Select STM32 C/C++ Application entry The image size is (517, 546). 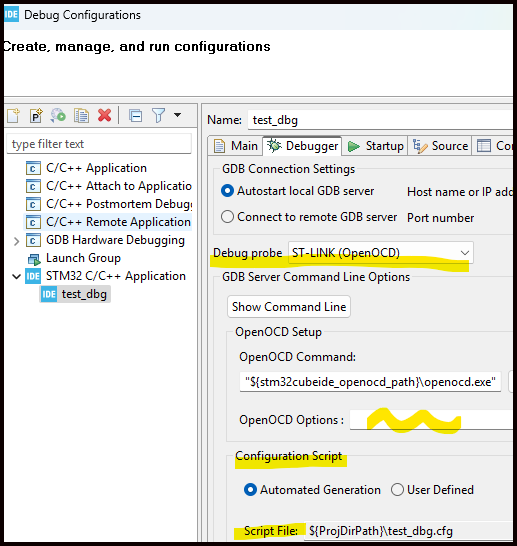(116, 276)
